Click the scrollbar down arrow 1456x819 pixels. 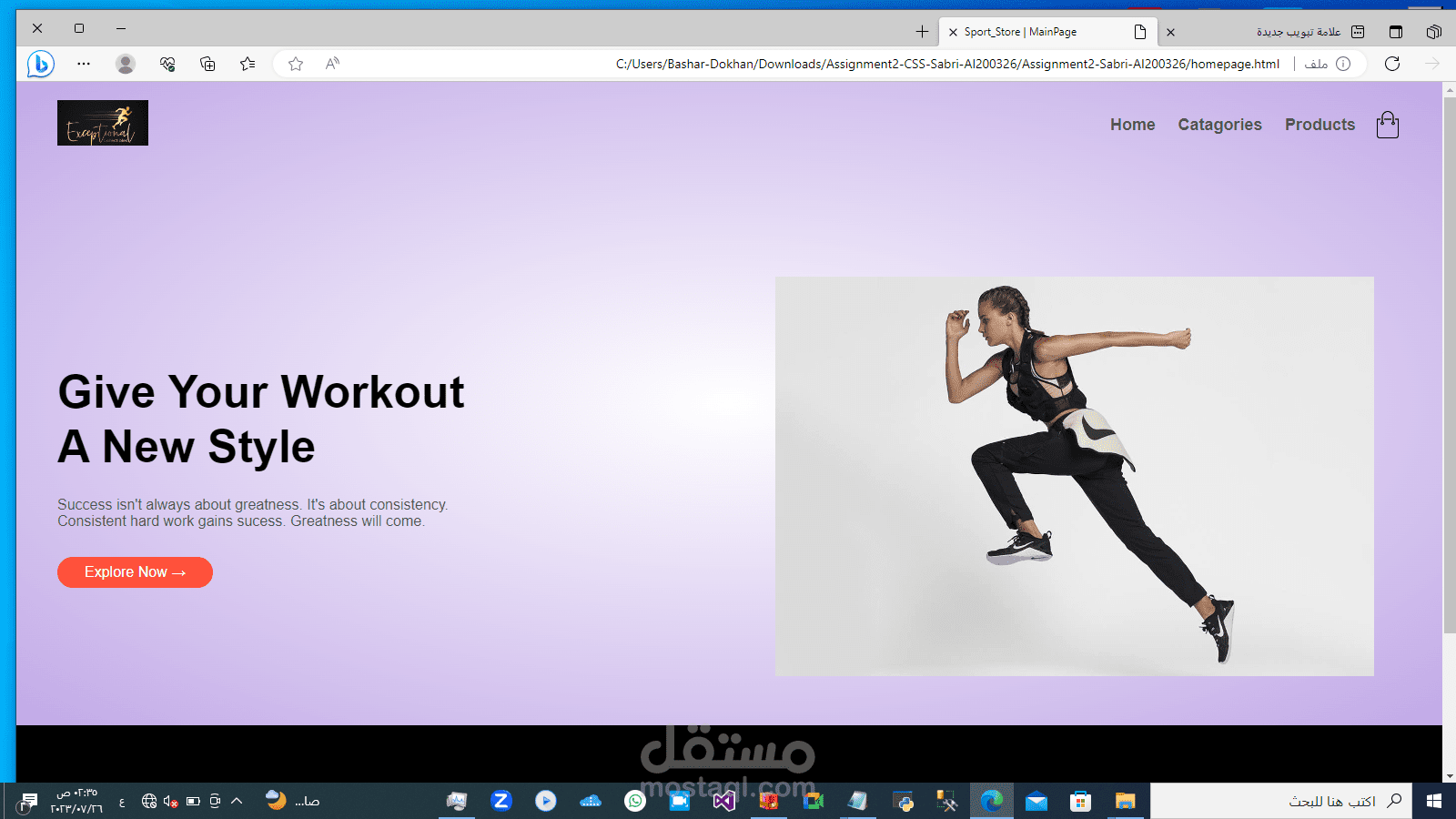(x=1449, y=776)
